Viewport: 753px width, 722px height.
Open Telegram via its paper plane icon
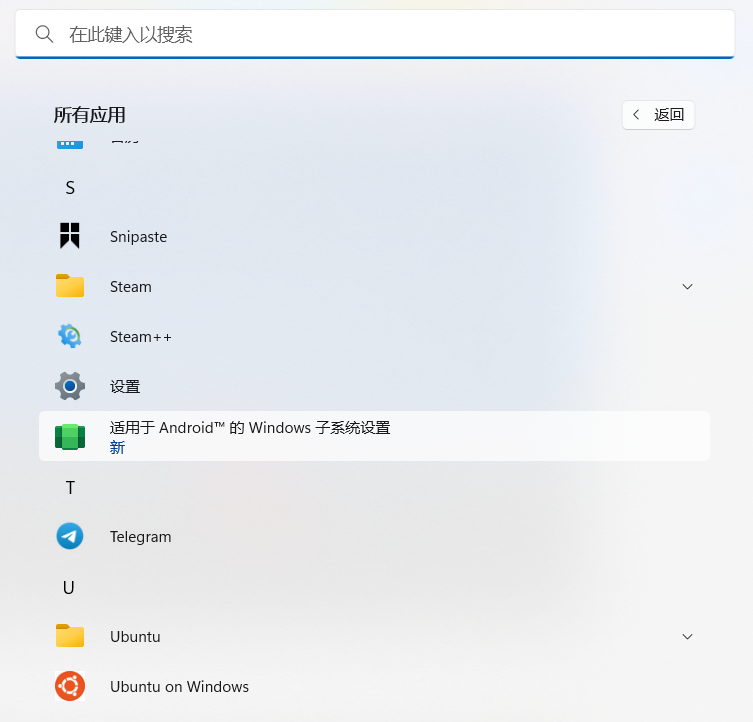coord(70,536)
